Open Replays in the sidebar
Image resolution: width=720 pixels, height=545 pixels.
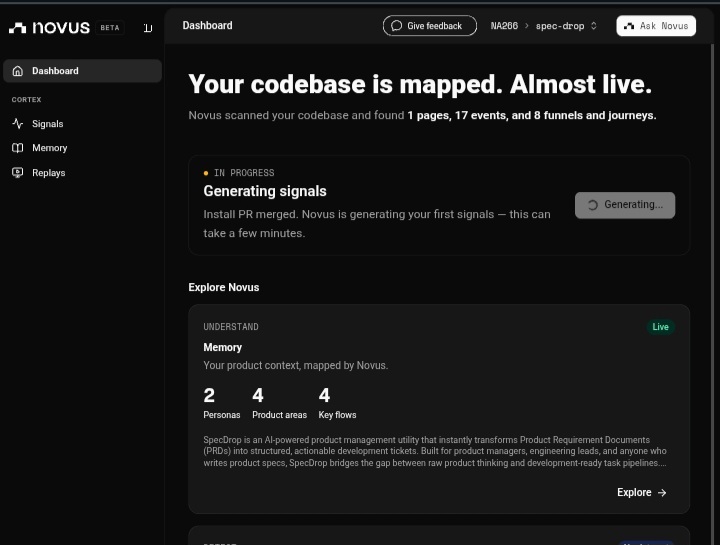[83, 173]
